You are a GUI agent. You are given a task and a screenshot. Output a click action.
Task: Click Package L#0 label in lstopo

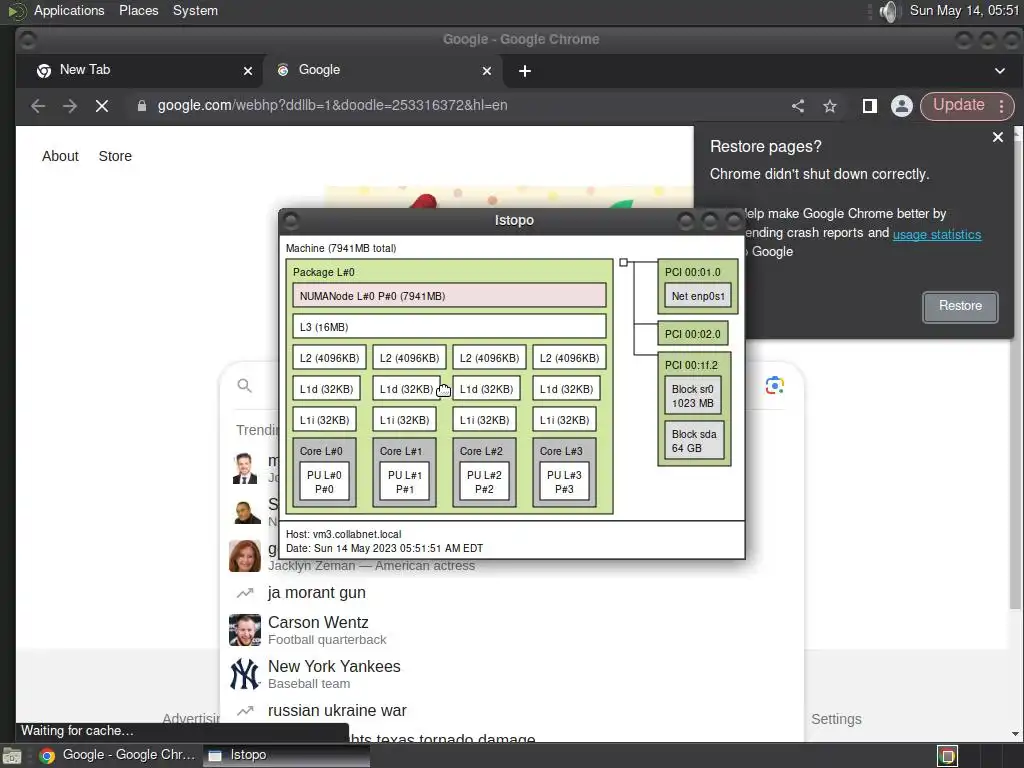click(x=323, y=272)
